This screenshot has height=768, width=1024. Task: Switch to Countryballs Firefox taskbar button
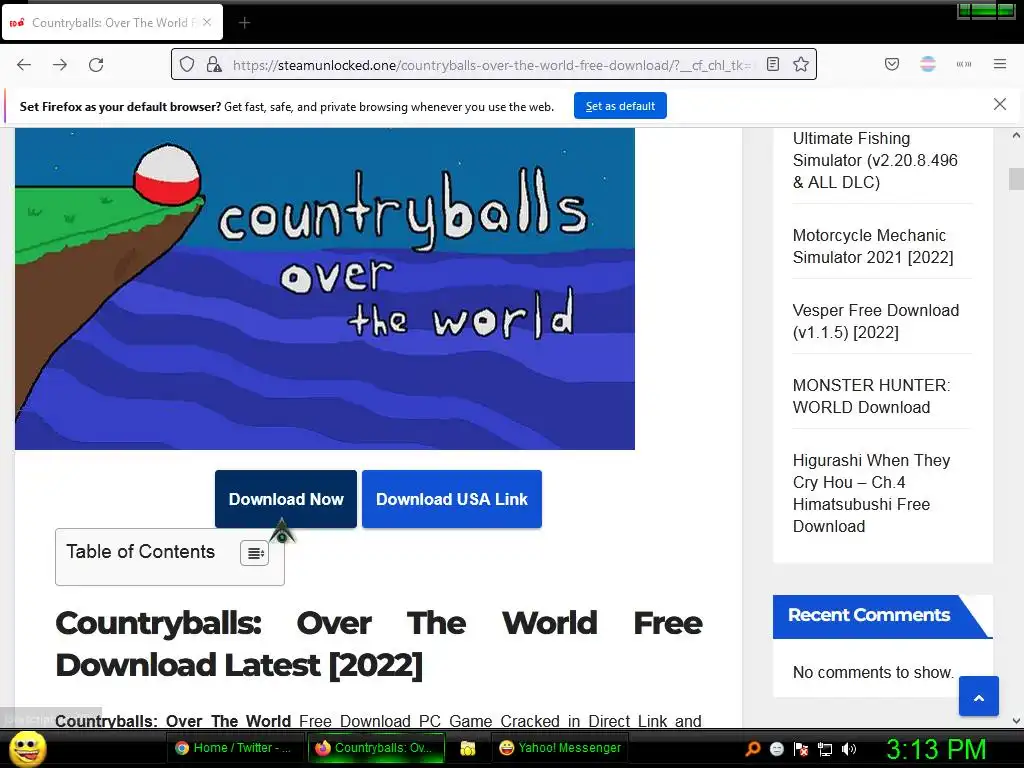click(375, 748)
